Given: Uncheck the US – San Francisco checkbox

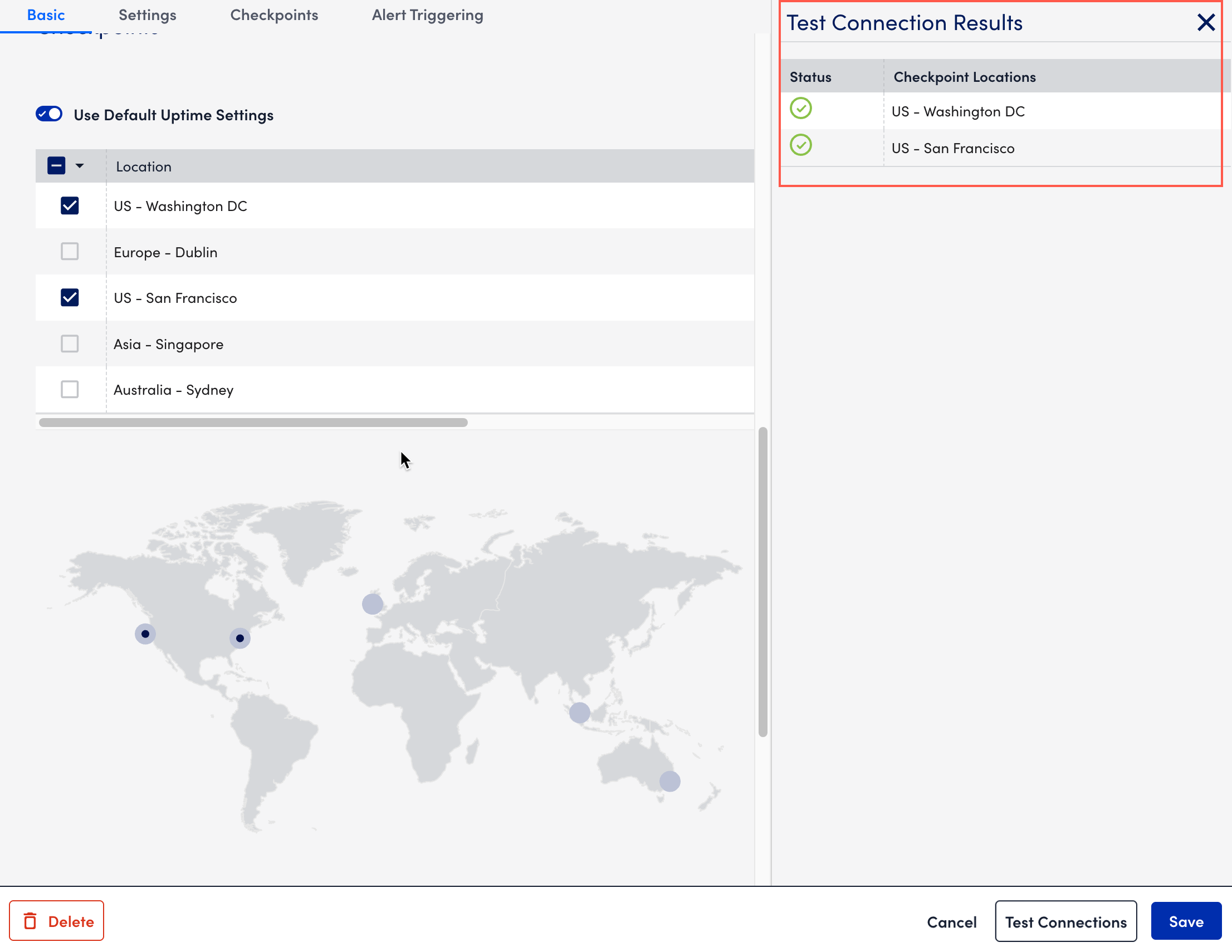Looking at the screenshot, I should (70, 298).
